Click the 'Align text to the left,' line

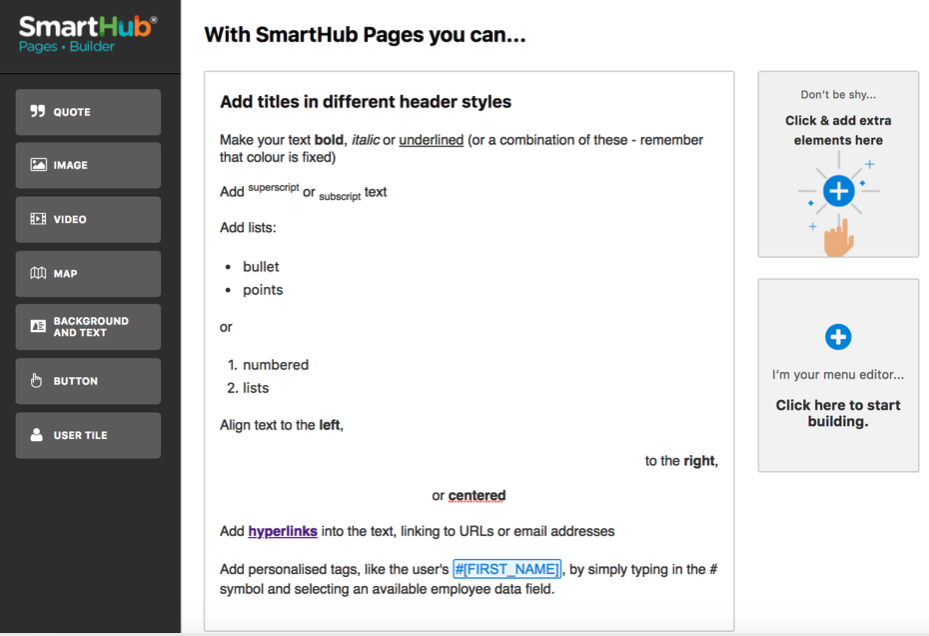click(x=281, y=425)
